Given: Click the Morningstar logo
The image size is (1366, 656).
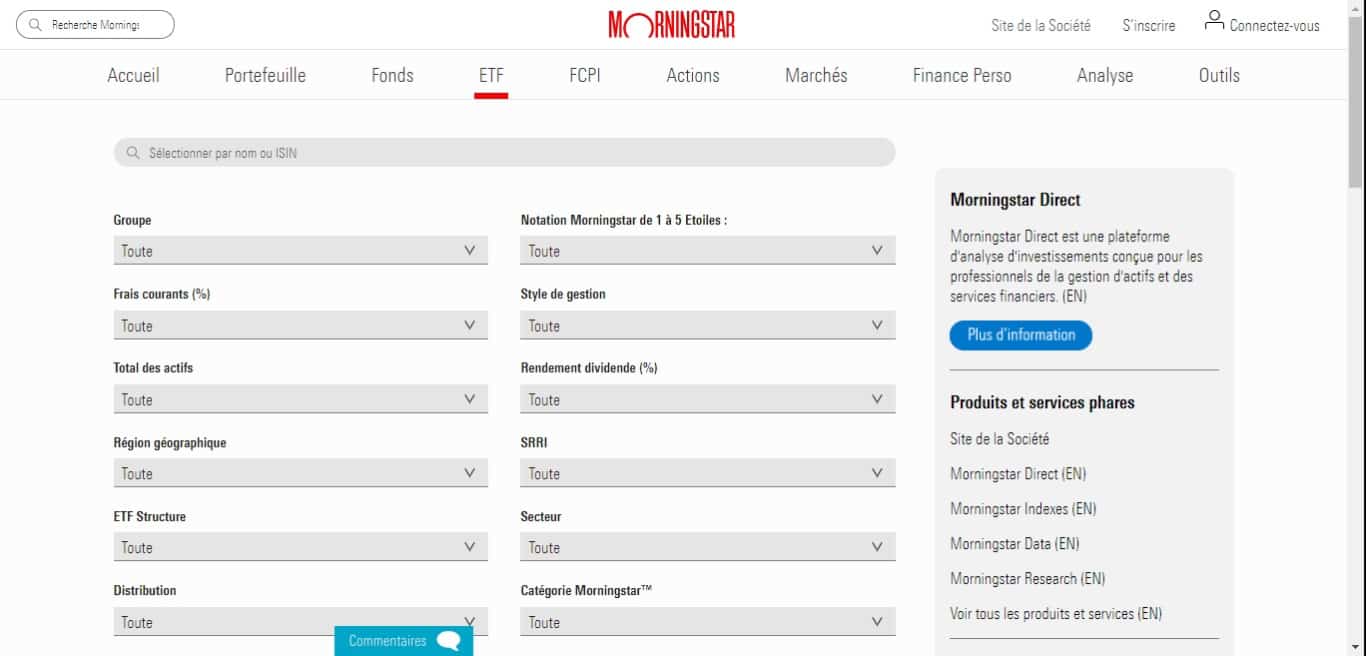Looking at the screenshot, I should (x=671, y=25).
